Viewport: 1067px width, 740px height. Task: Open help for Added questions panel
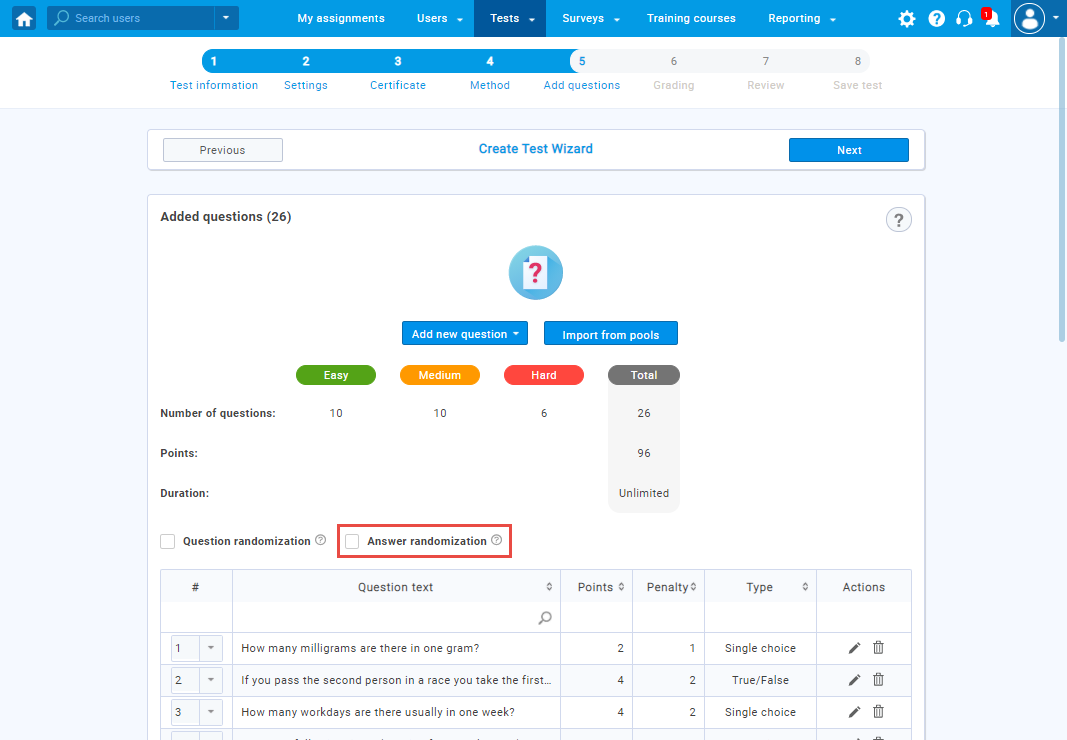[898, 219]
